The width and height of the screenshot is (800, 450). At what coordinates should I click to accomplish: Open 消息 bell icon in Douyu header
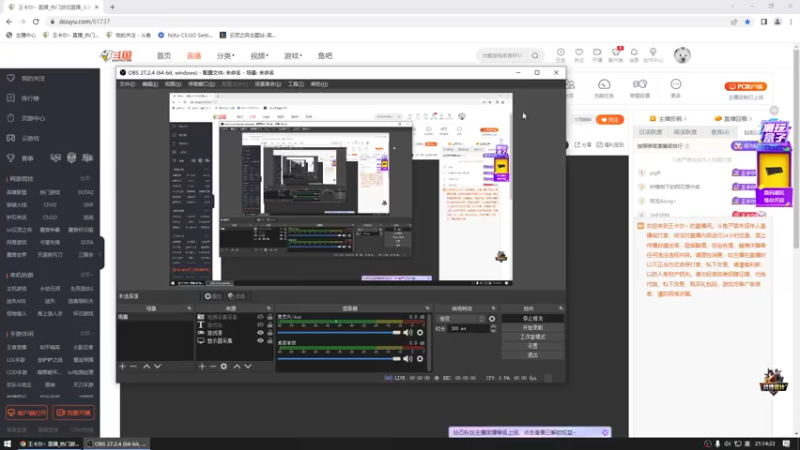point(634,55)
